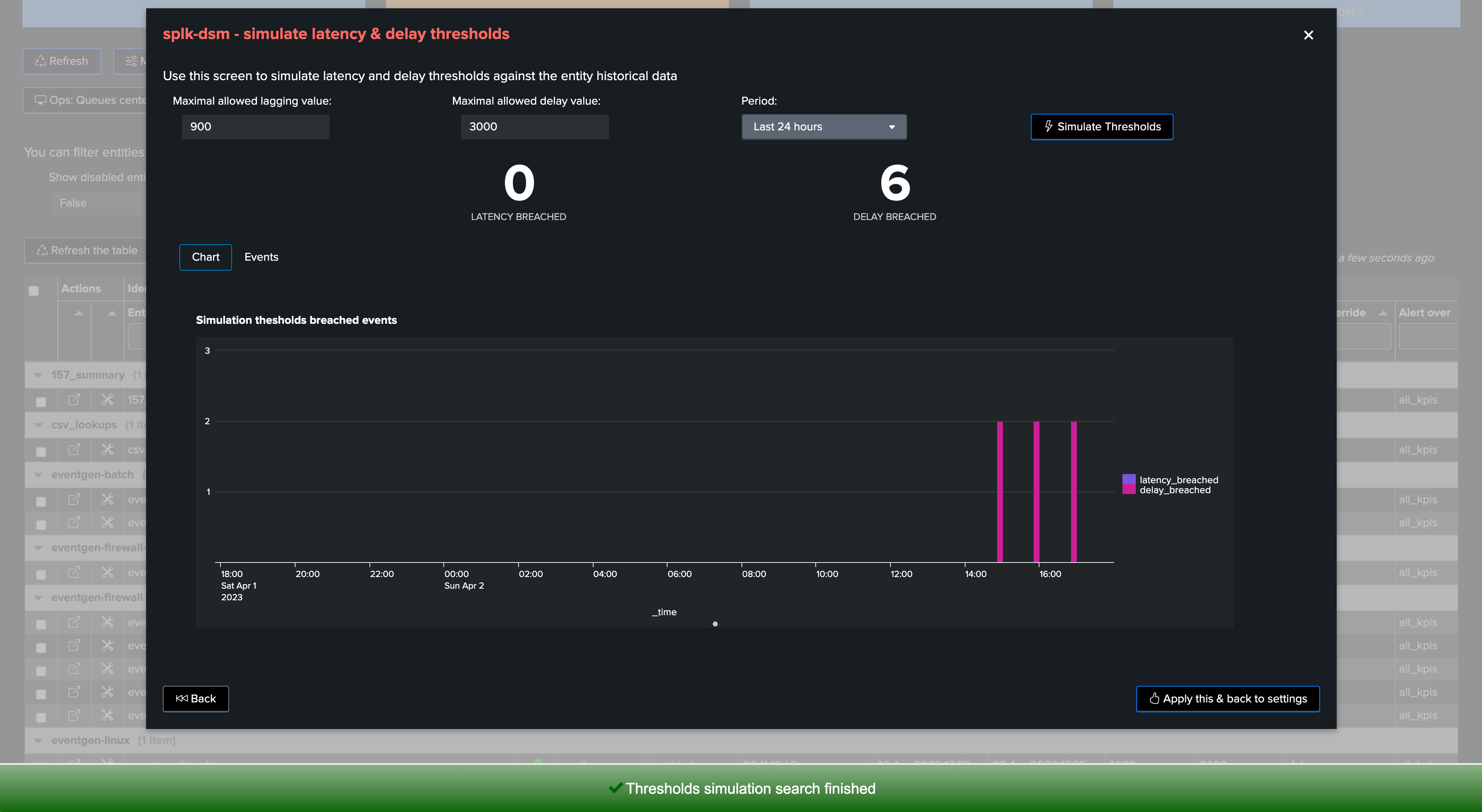
Task: Tick the select-all checkbox in table header
Action: pos(34,291)
